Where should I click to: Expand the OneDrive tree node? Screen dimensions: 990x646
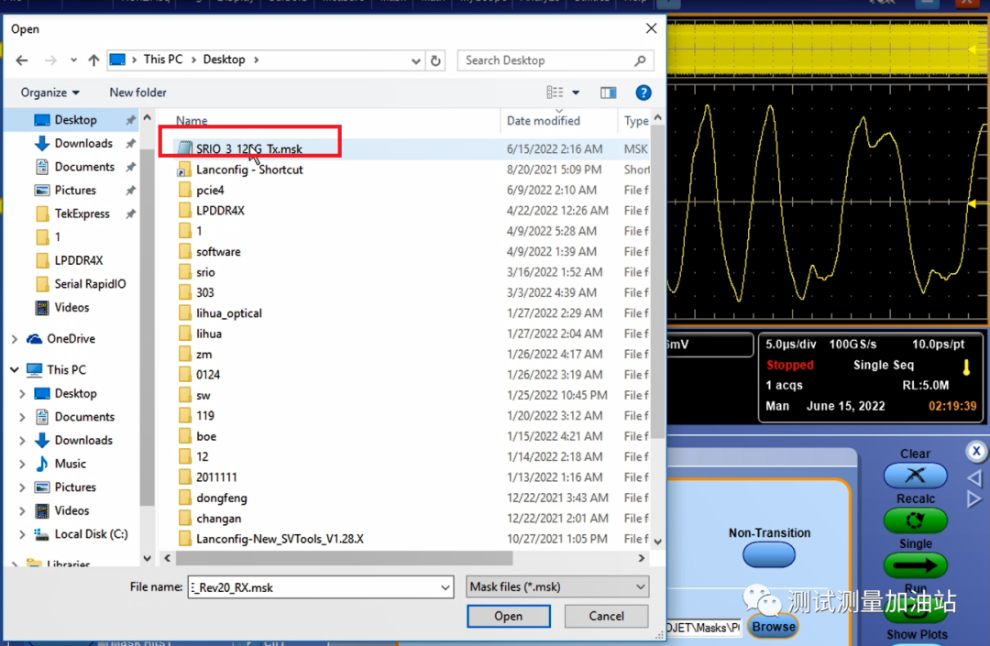click(x=15, y=339)
